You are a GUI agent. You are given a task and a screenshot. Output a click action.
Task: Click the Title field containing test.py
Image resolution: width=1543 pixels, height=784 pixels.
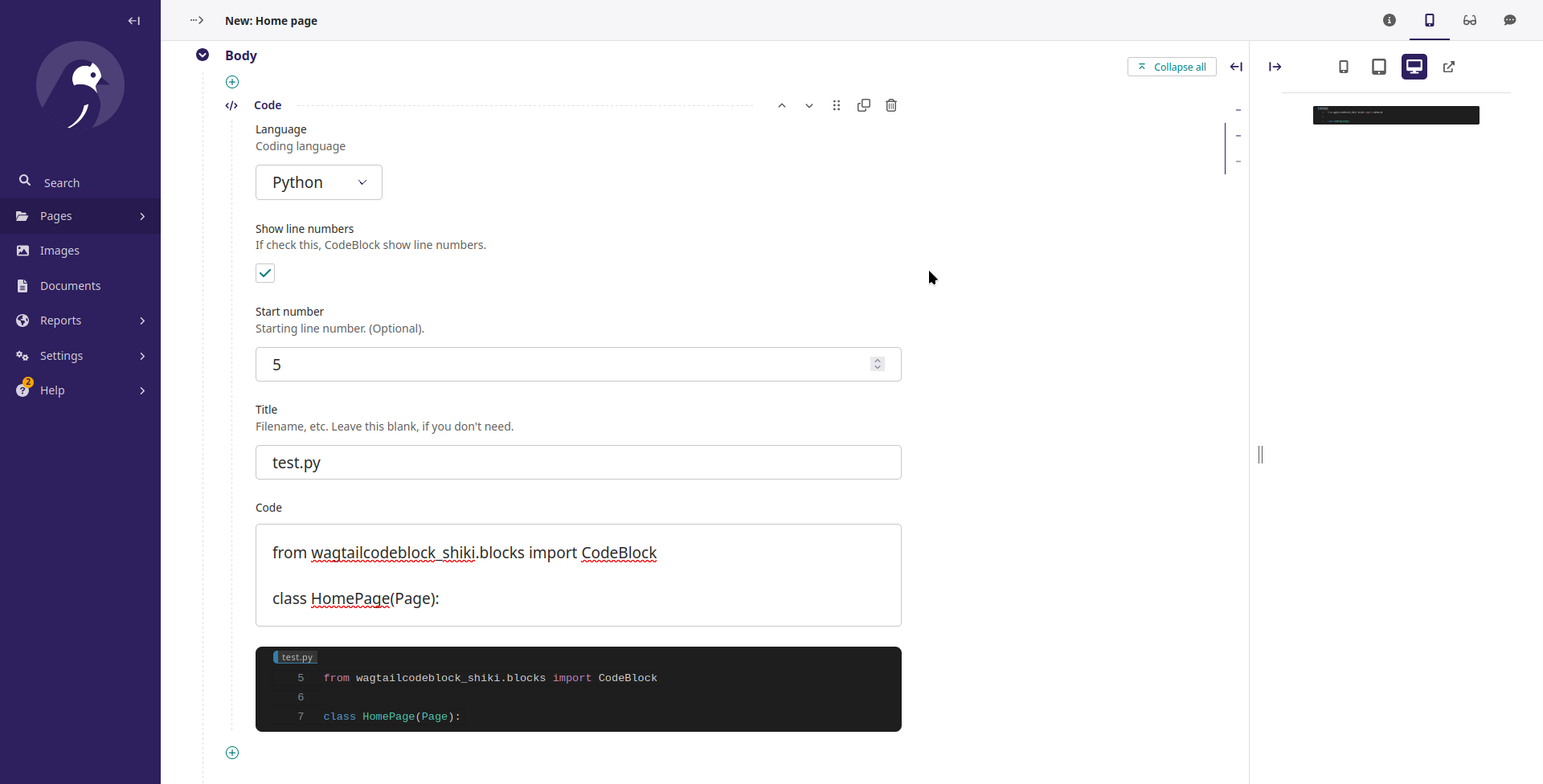tap(579, 463)
